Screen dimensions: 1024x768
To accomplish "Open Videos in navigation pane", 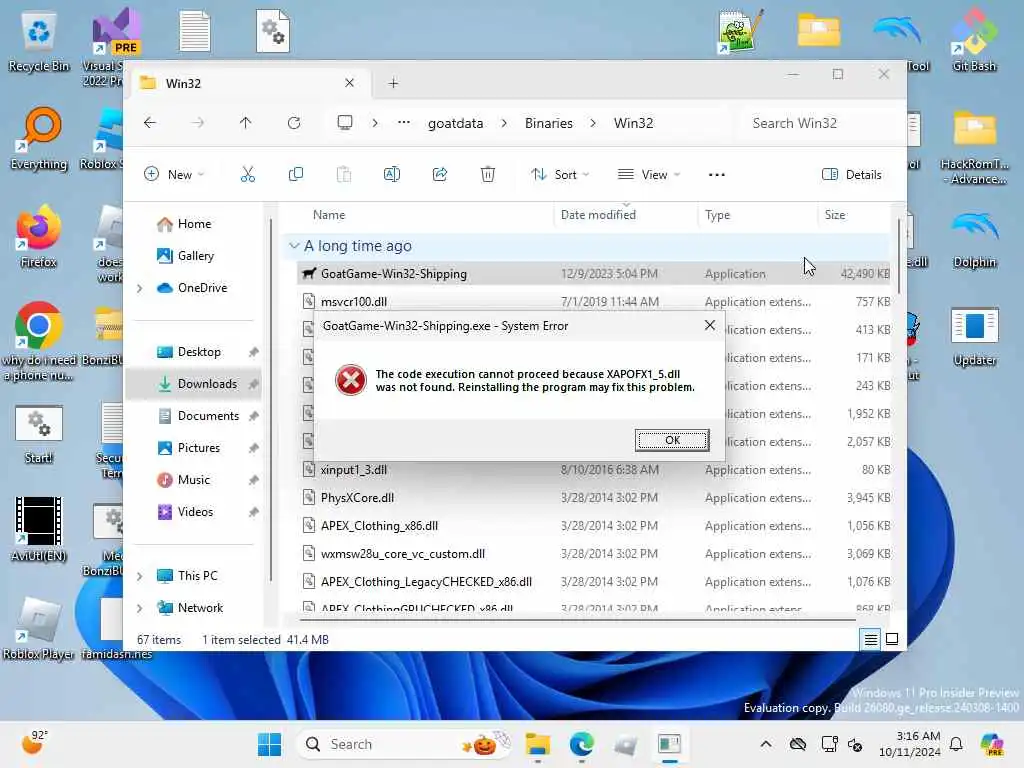I will (195, 512).
